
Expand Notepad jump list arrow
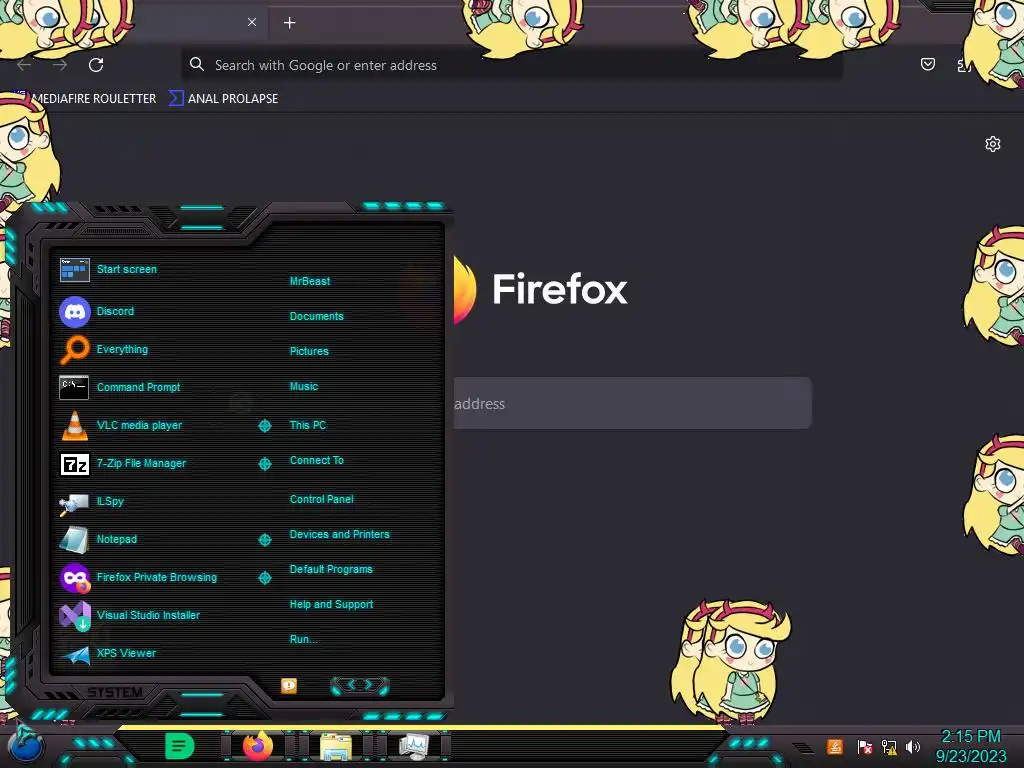264,539
